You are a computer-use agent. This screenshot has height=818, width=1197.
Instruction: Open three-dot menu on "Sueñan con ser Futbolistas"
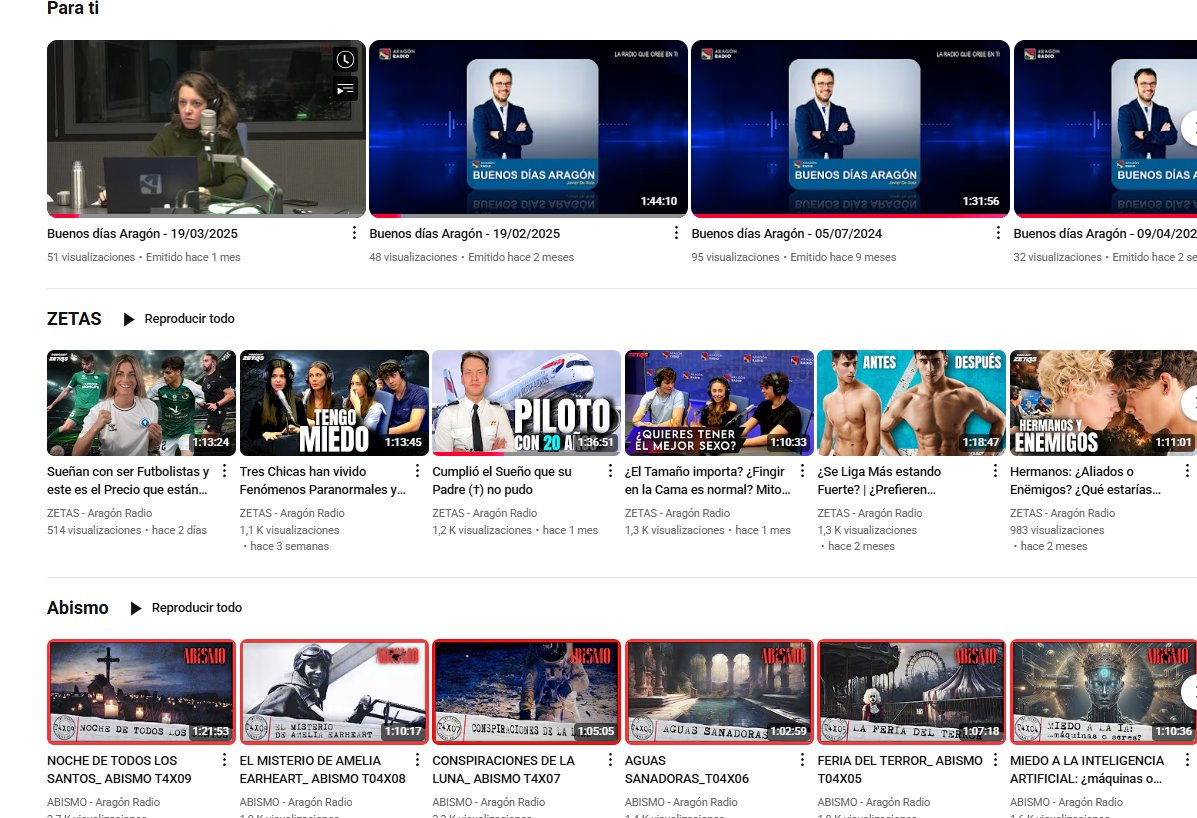coord(225,471)
